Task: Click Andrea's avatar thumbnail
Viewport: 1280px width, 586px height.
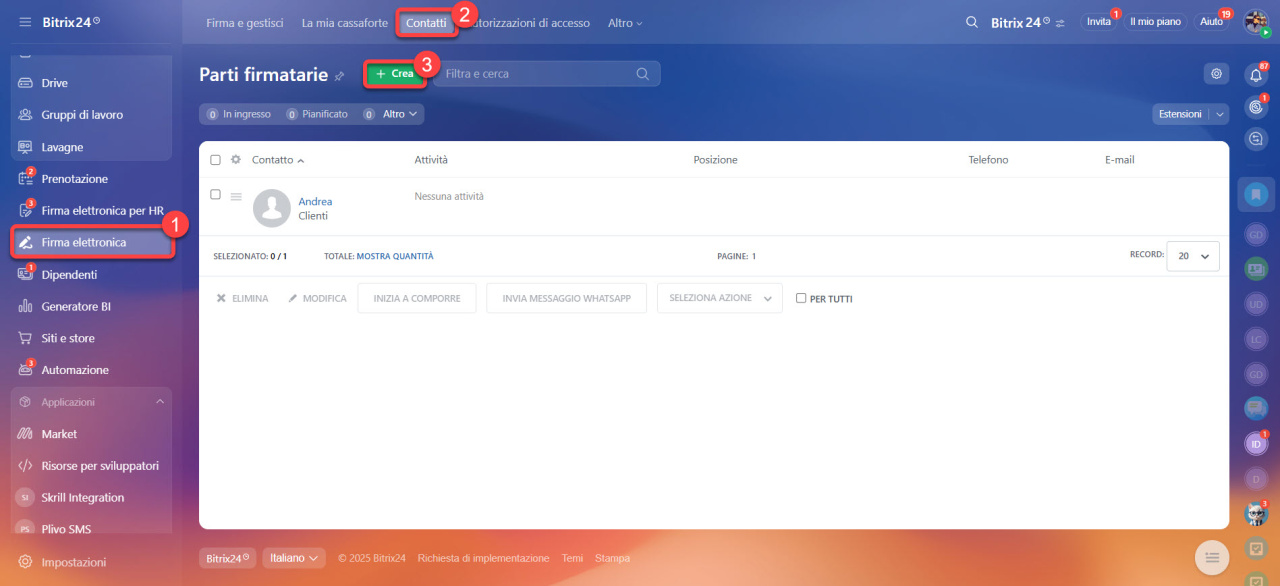Action: 272,208
